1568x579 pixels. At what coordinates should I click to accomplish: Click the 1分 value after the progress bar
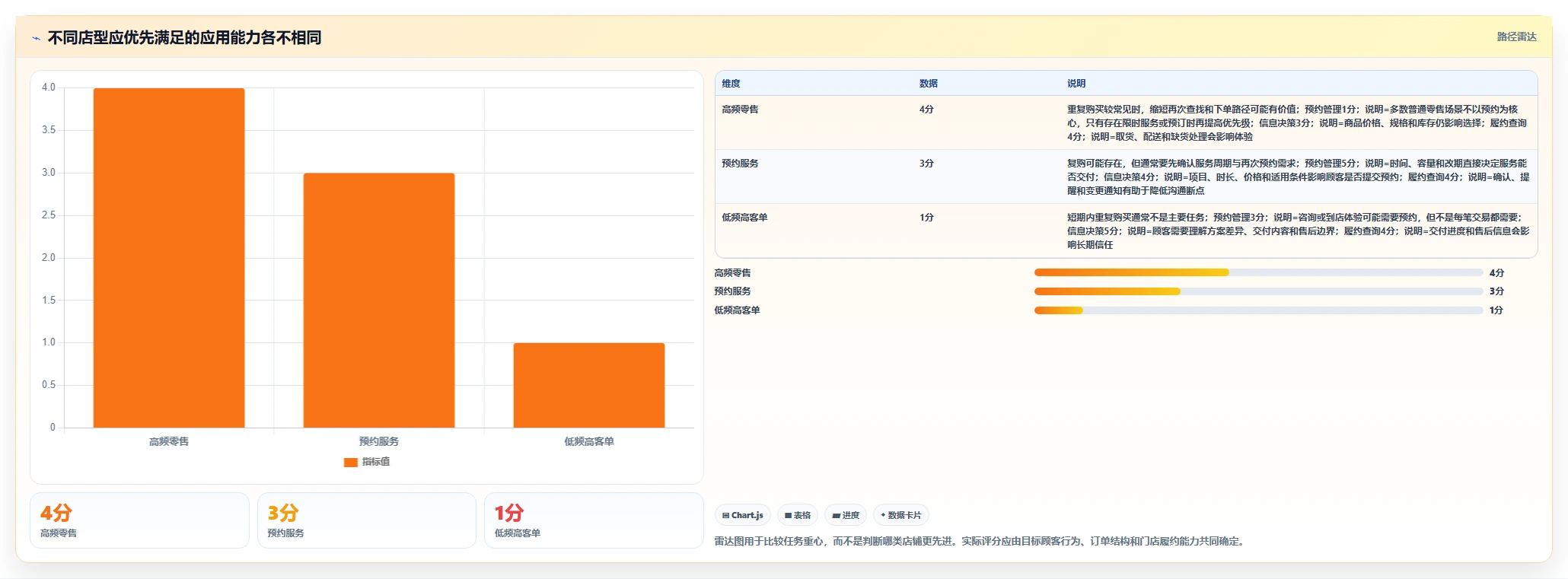1496,310
